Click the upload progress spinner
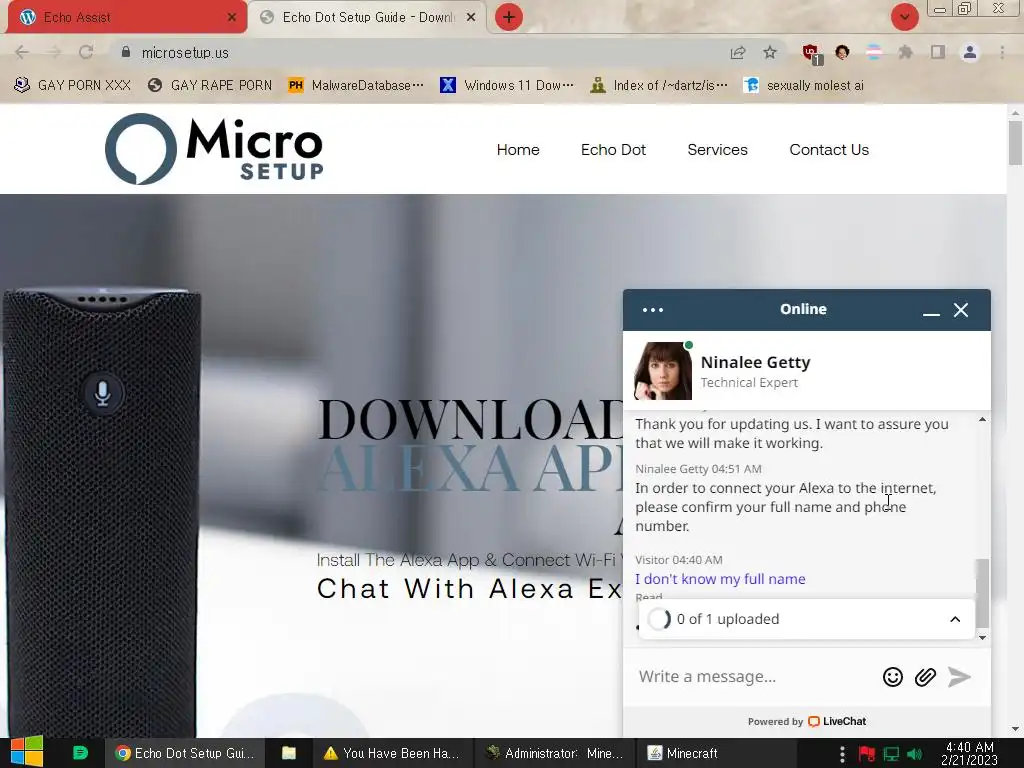The height and width of the screenshot is (768, 1024). click(x=659, y=618)
